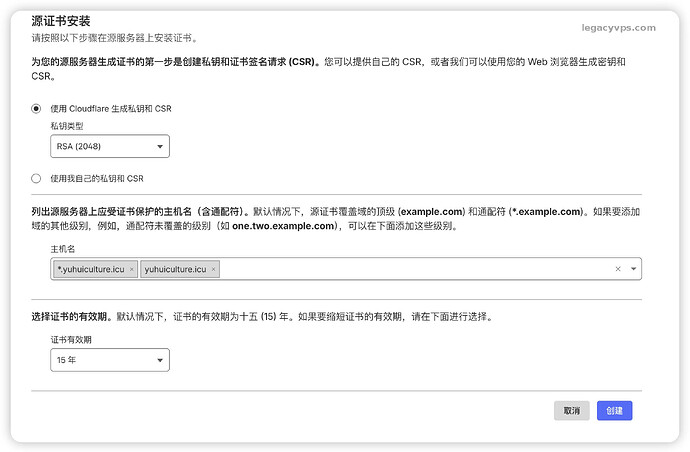Click the 取消 button
The width and height of the screenshot is (690, 452).
click(x=572, y=411)
